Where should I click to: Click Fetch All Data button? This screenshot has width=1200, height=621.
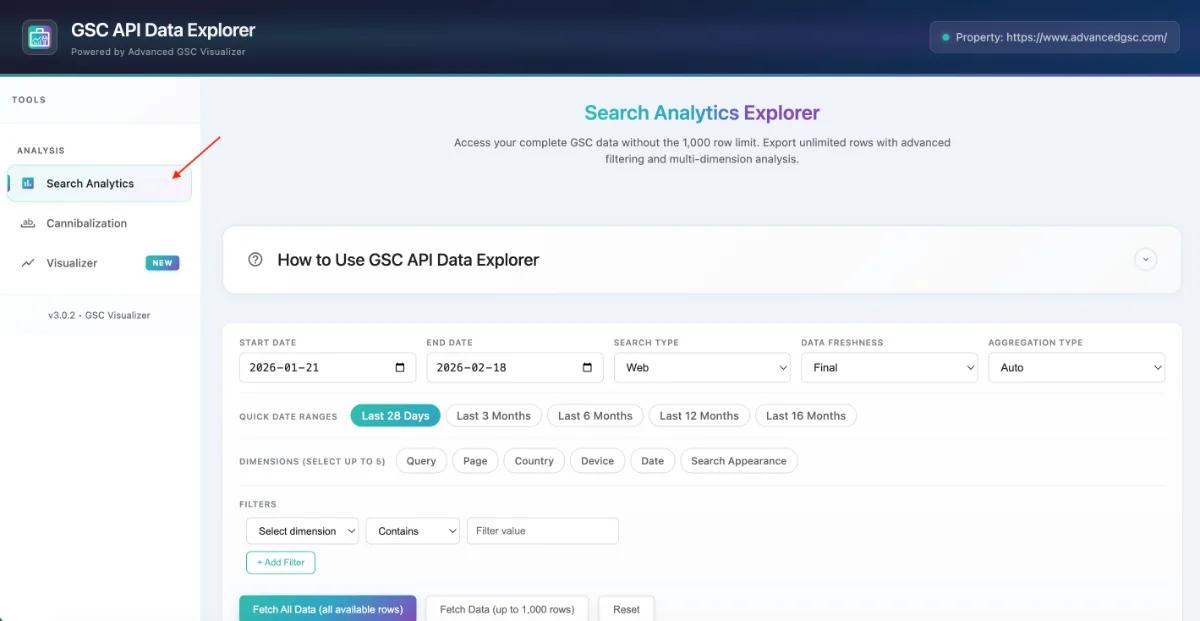pos(328,609)
